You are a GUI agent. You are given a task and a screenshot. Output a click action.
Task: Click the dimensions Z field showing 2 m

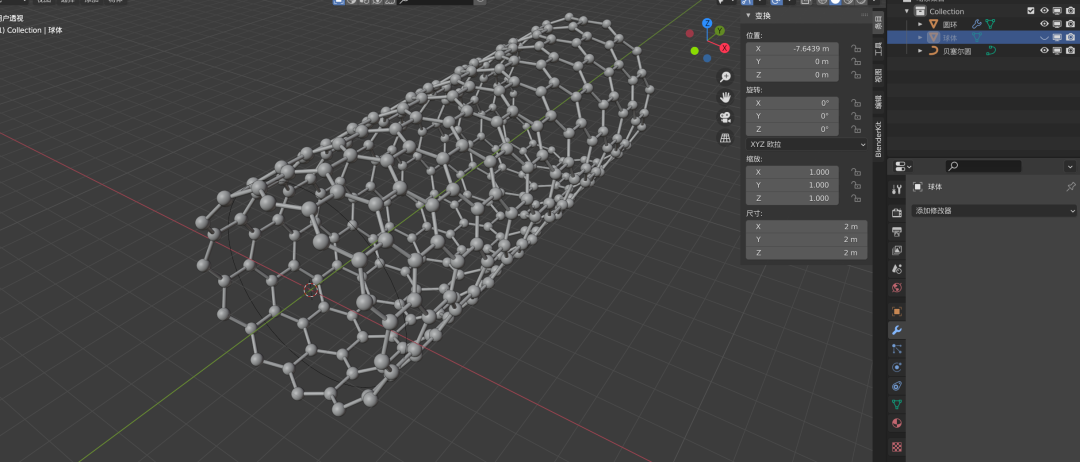coord(807,253)
